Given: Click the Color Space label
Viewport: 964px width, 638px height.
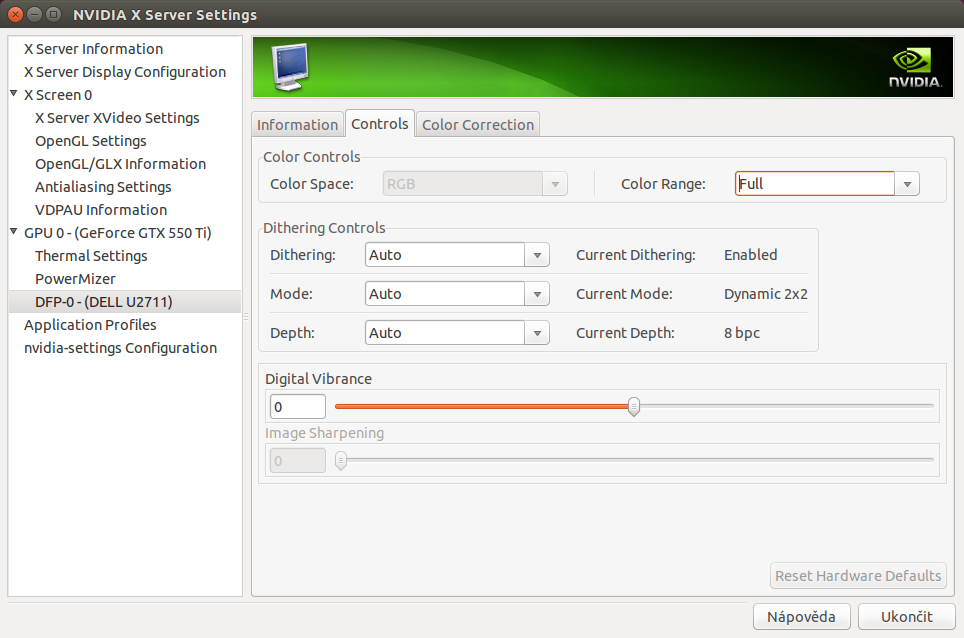Looking at the screenshot, I should click(312, 184).
